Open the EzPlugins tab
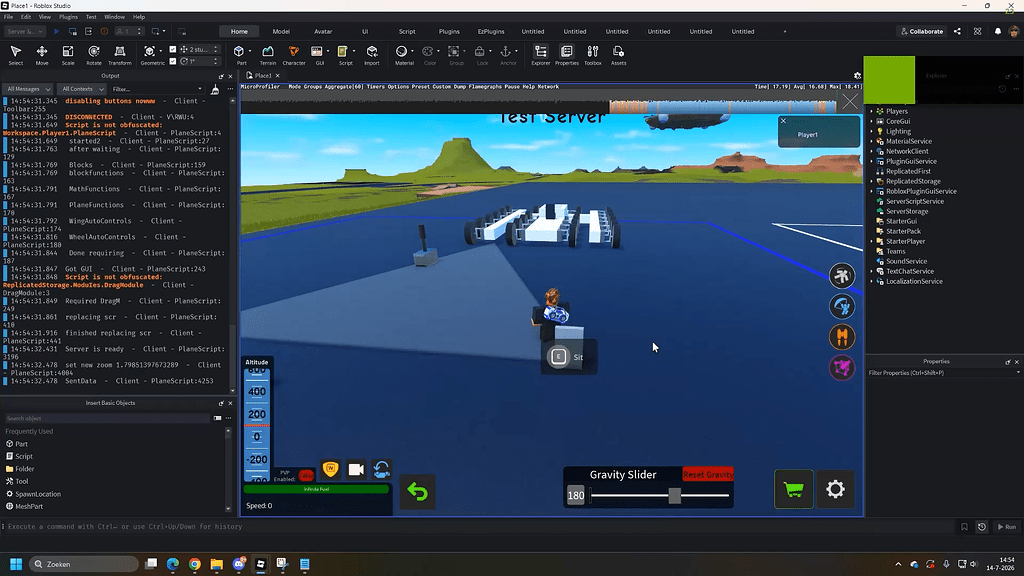This screenshot has width=1024, height=576. coord(490,31)
